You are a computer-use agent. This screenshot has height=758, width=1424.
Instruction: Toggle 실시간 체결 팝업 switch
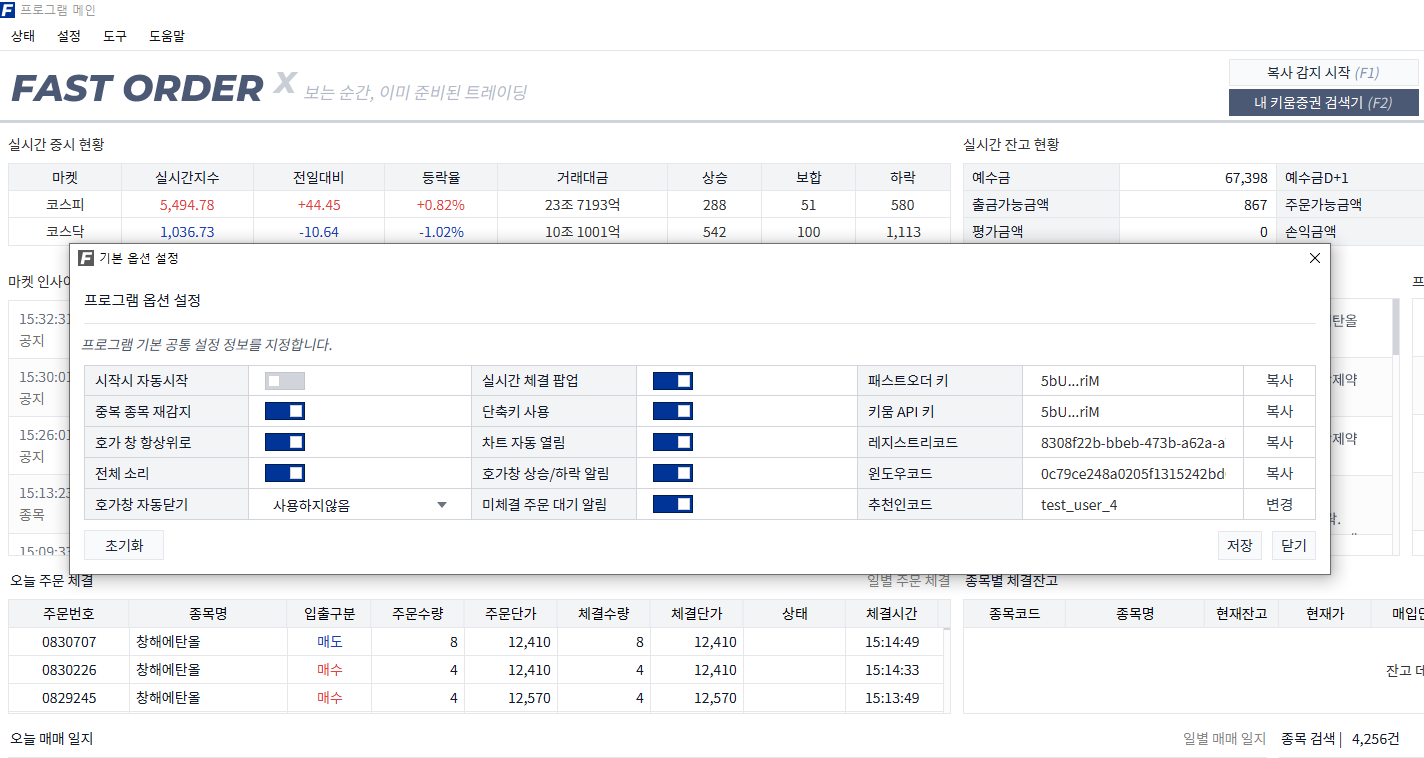coord(673,381)
